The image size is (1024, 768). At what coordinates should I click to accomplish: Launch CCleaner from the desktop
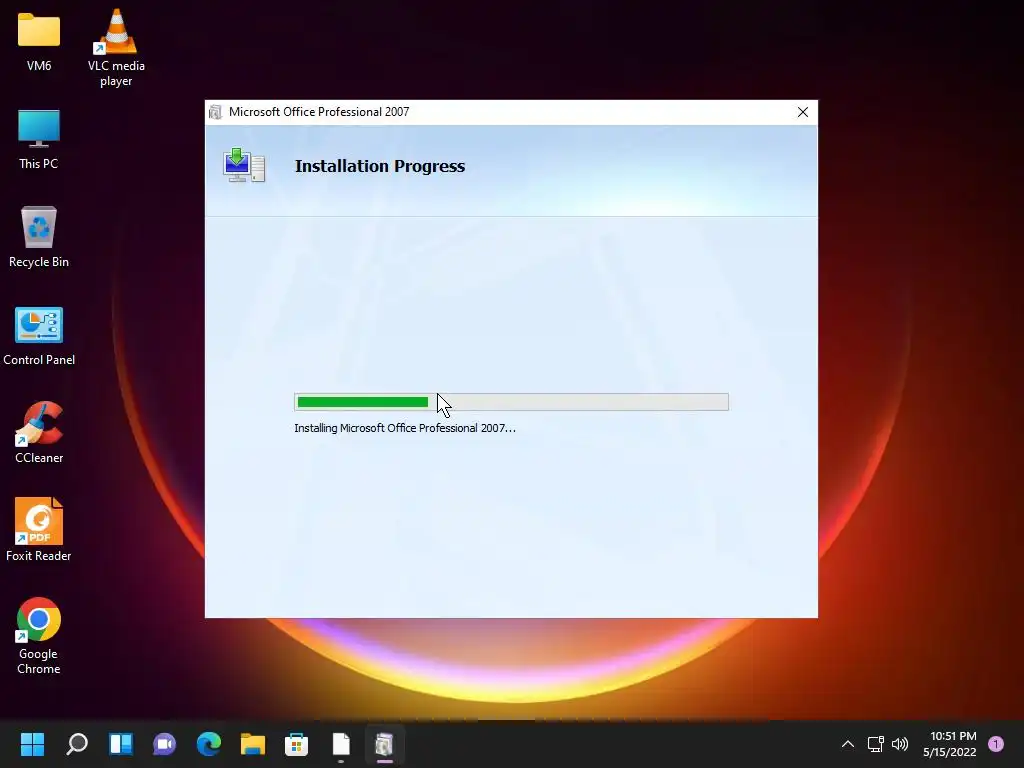(39, 433)
